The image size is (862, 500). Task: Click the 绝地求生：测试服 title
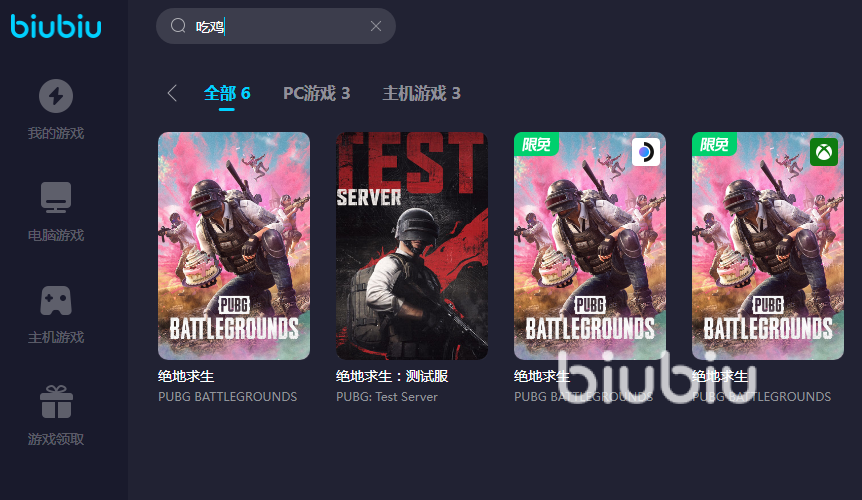[x=392, y=376]
